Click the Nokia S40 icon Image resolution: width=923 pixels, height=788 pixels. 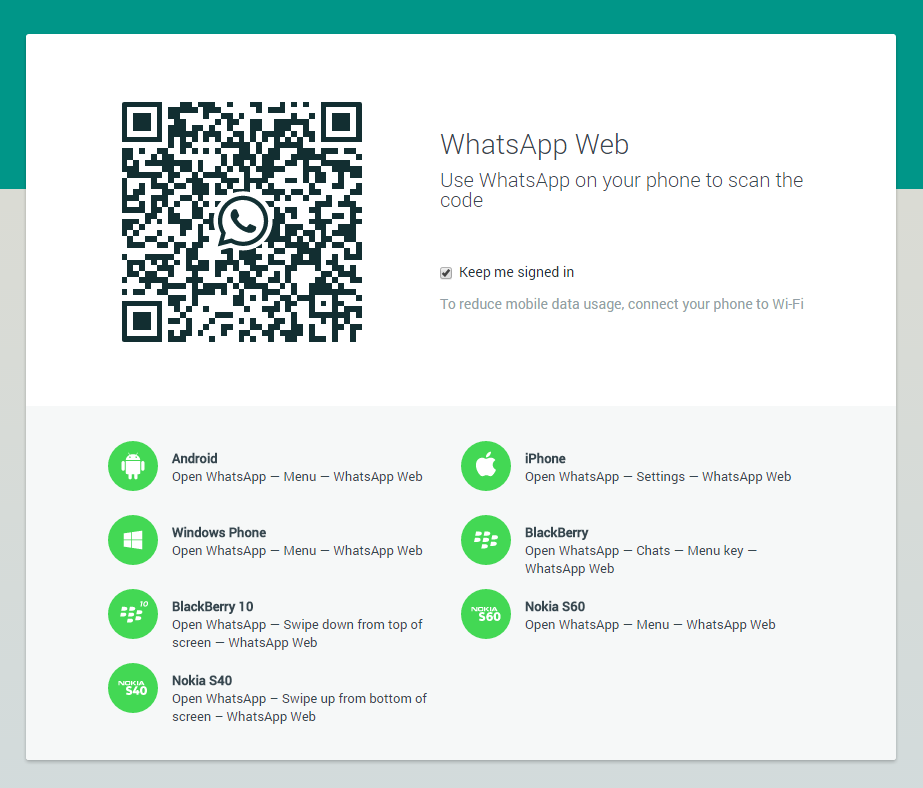(x=132, y=687)
